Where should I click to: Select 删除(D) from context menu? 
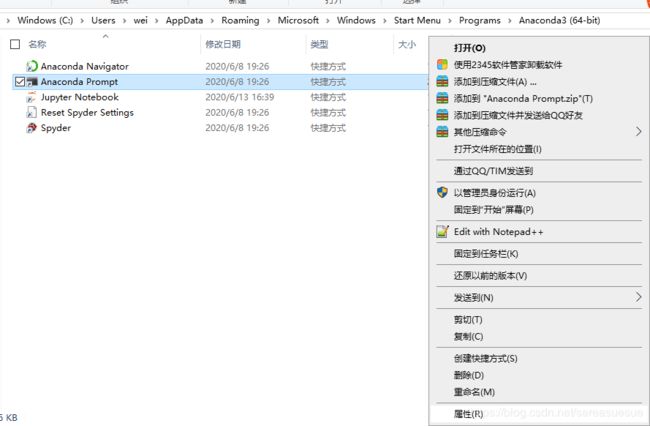(469, 375)
